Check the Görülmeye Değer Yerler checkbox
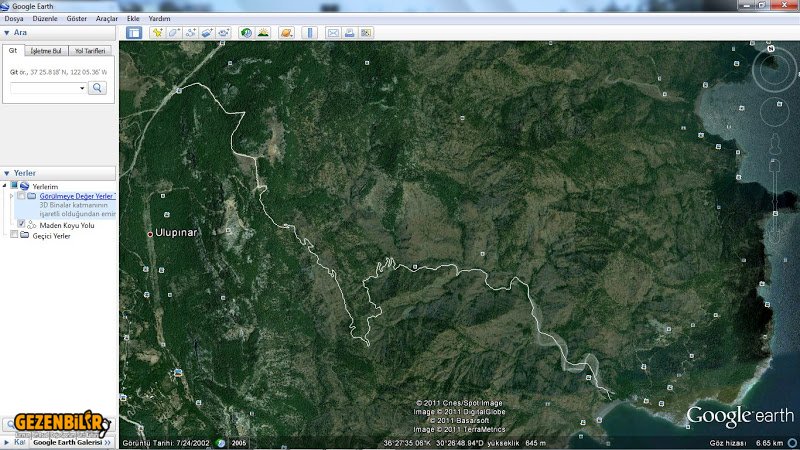 (21, 196)
